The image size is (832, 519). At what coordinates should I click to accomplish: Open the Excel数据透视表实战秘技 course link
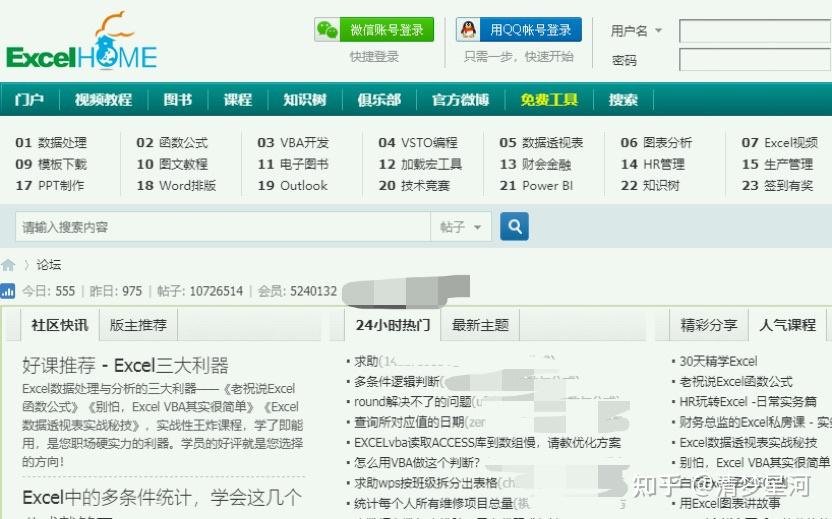748,442
